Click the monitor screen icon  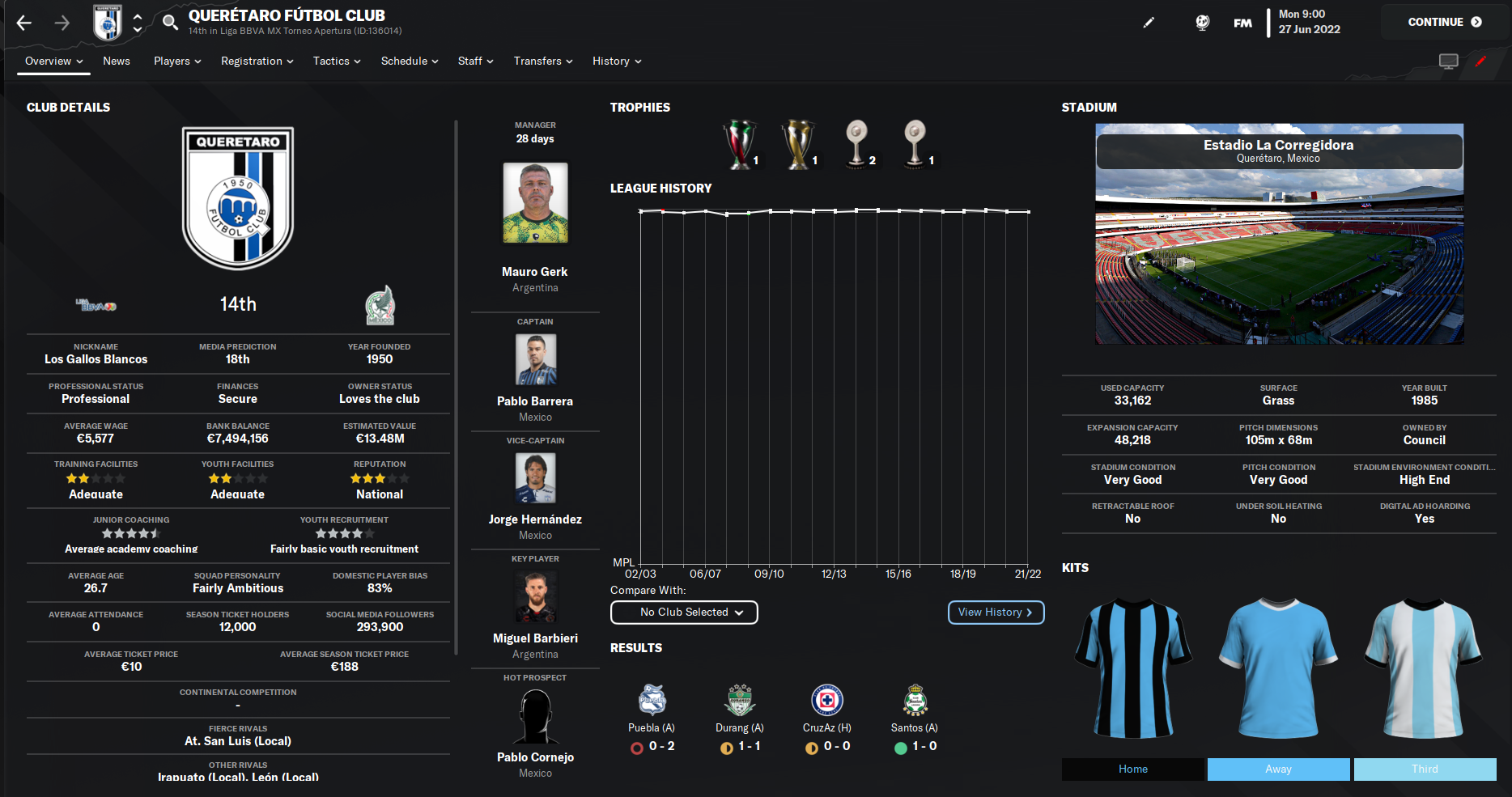click(1449, 61)
